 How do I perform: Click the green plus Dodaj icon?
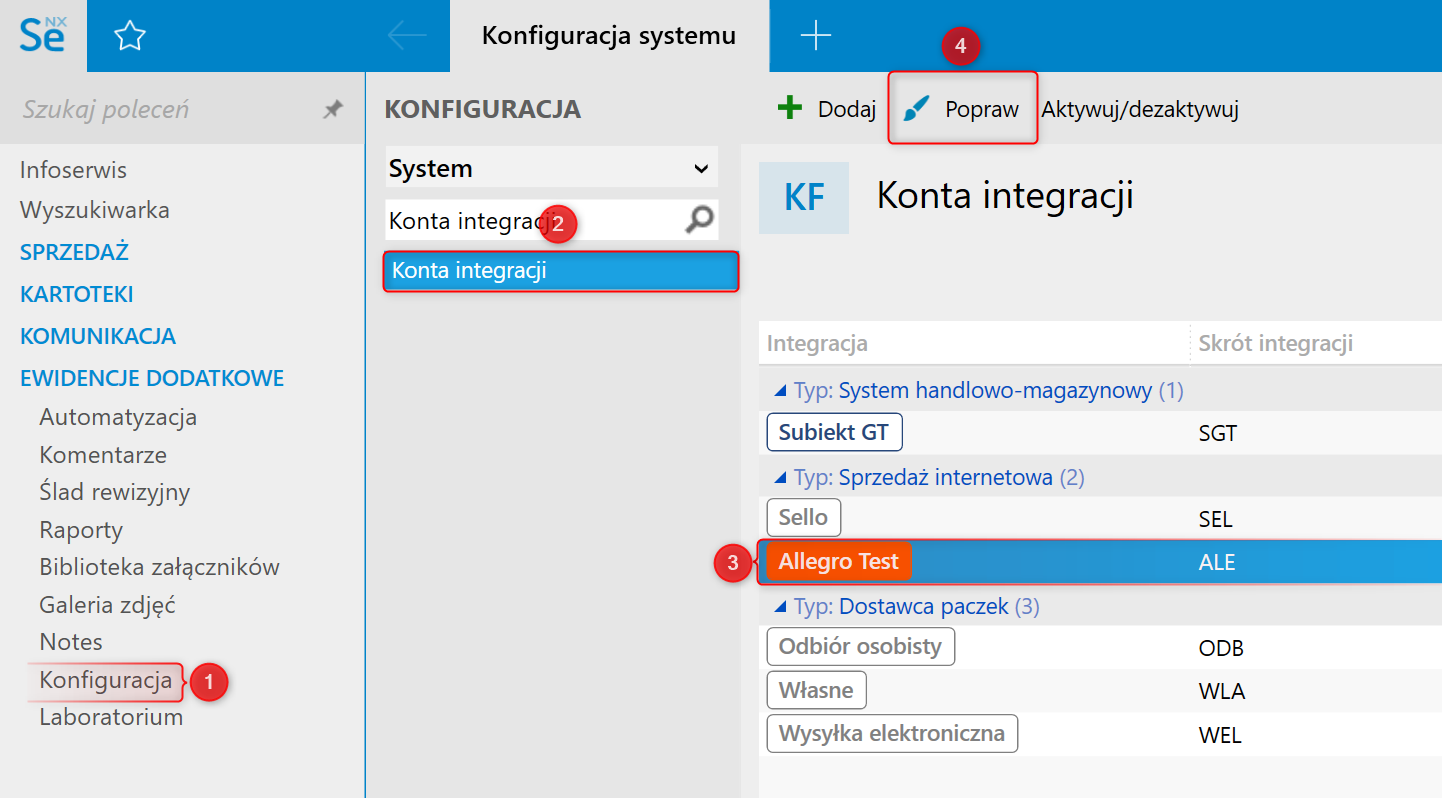(790, 108)
